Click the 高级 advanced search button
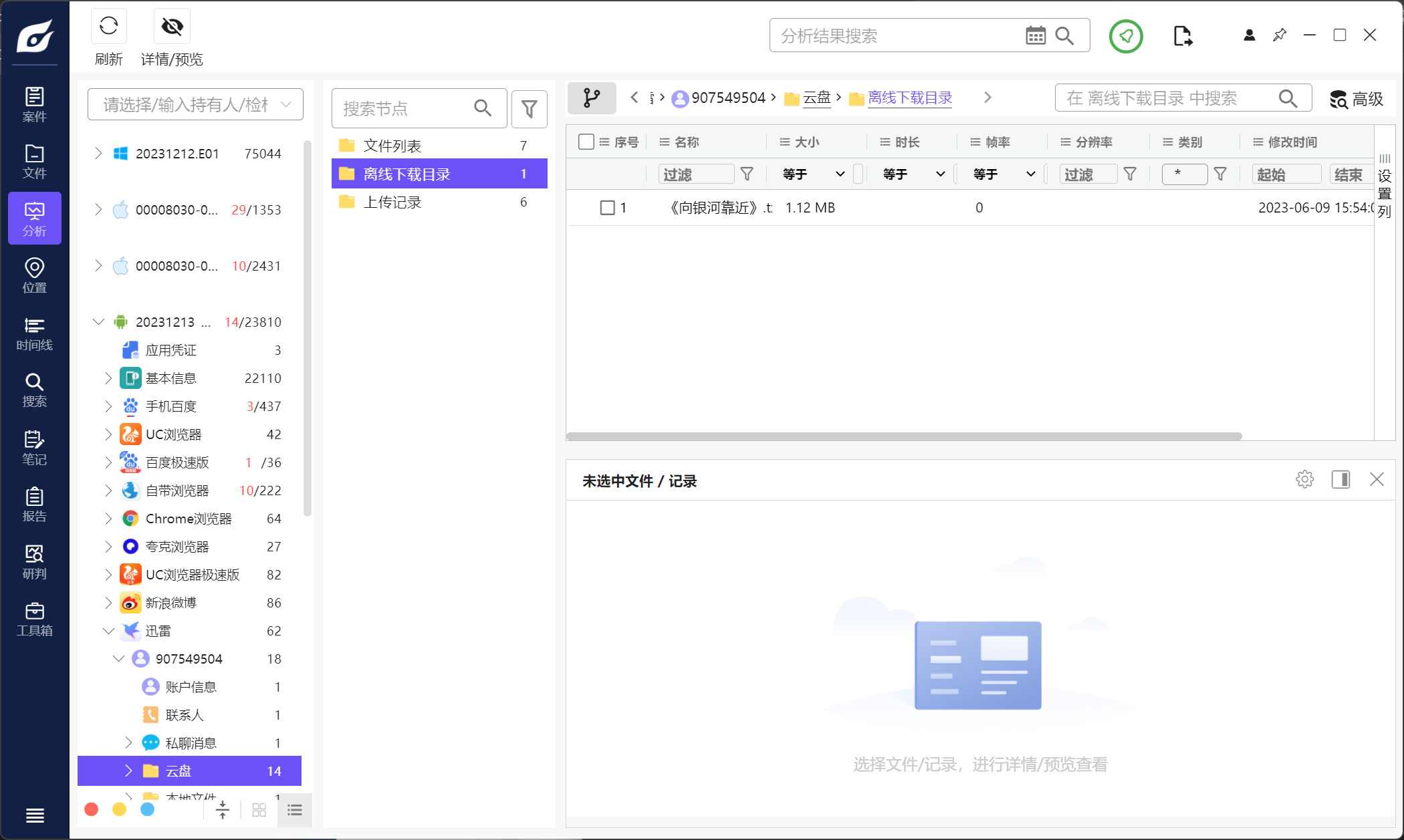Image resolution: width=1404 pixels, height=840 pixels. pos(1356,100)
